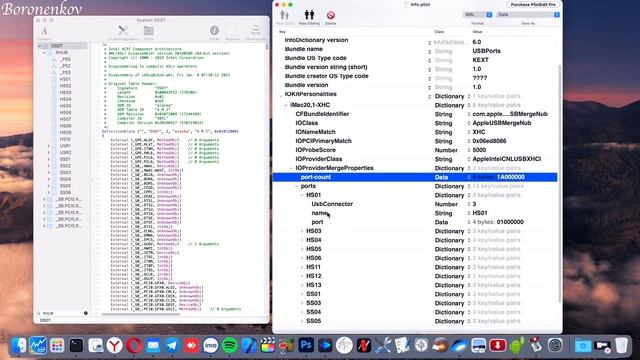The height and width of the screenshot is (360, 640).
Task: Open Downloads folder in the dock
Action: pos(583,345)
